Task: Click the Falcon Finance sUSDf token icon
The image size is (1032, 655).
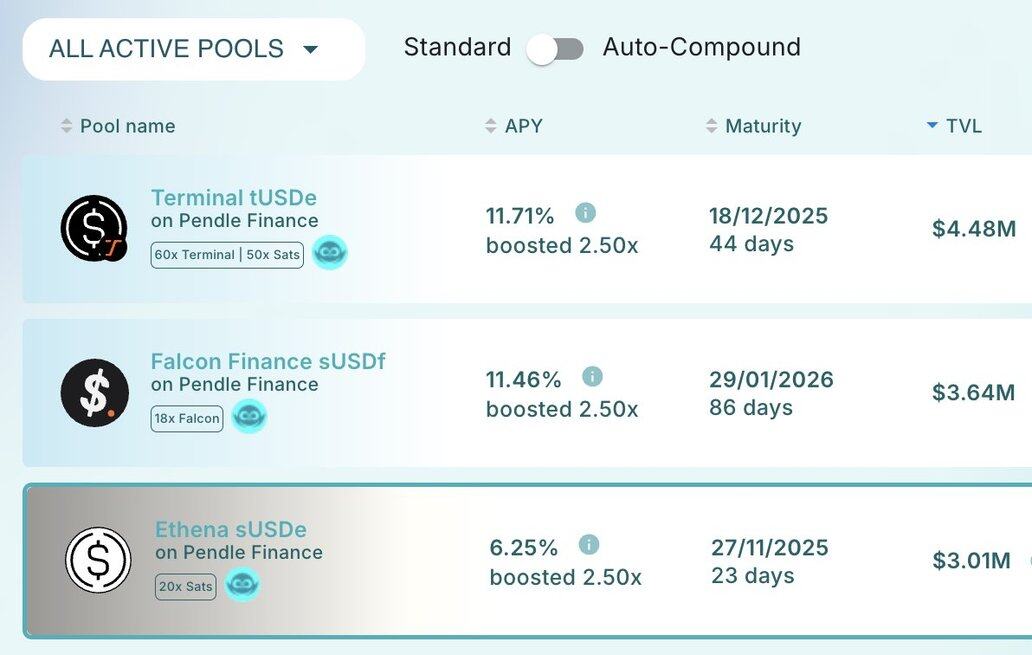Action: point(95,393)
